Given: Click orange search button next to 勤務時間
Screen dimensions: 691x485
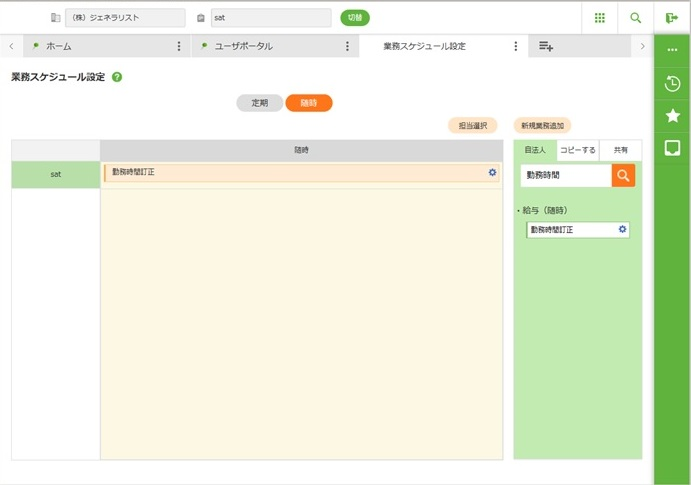Looking at the screenshot, I should tap(623, 175).
